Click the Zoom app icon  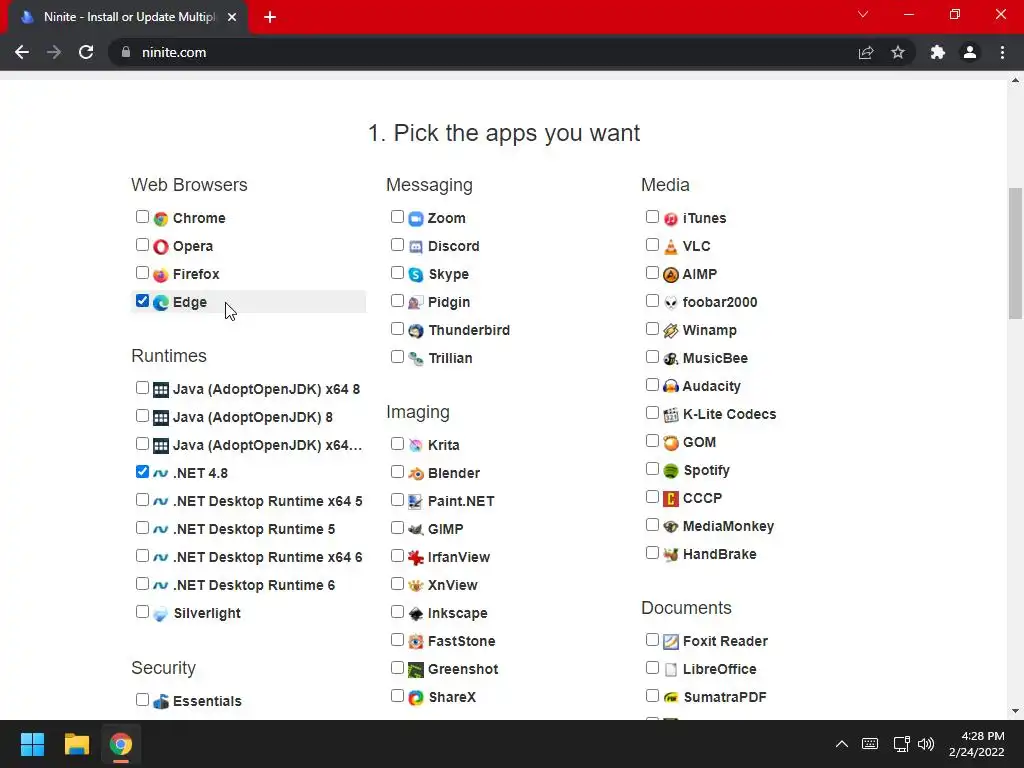tap(416, 218)
